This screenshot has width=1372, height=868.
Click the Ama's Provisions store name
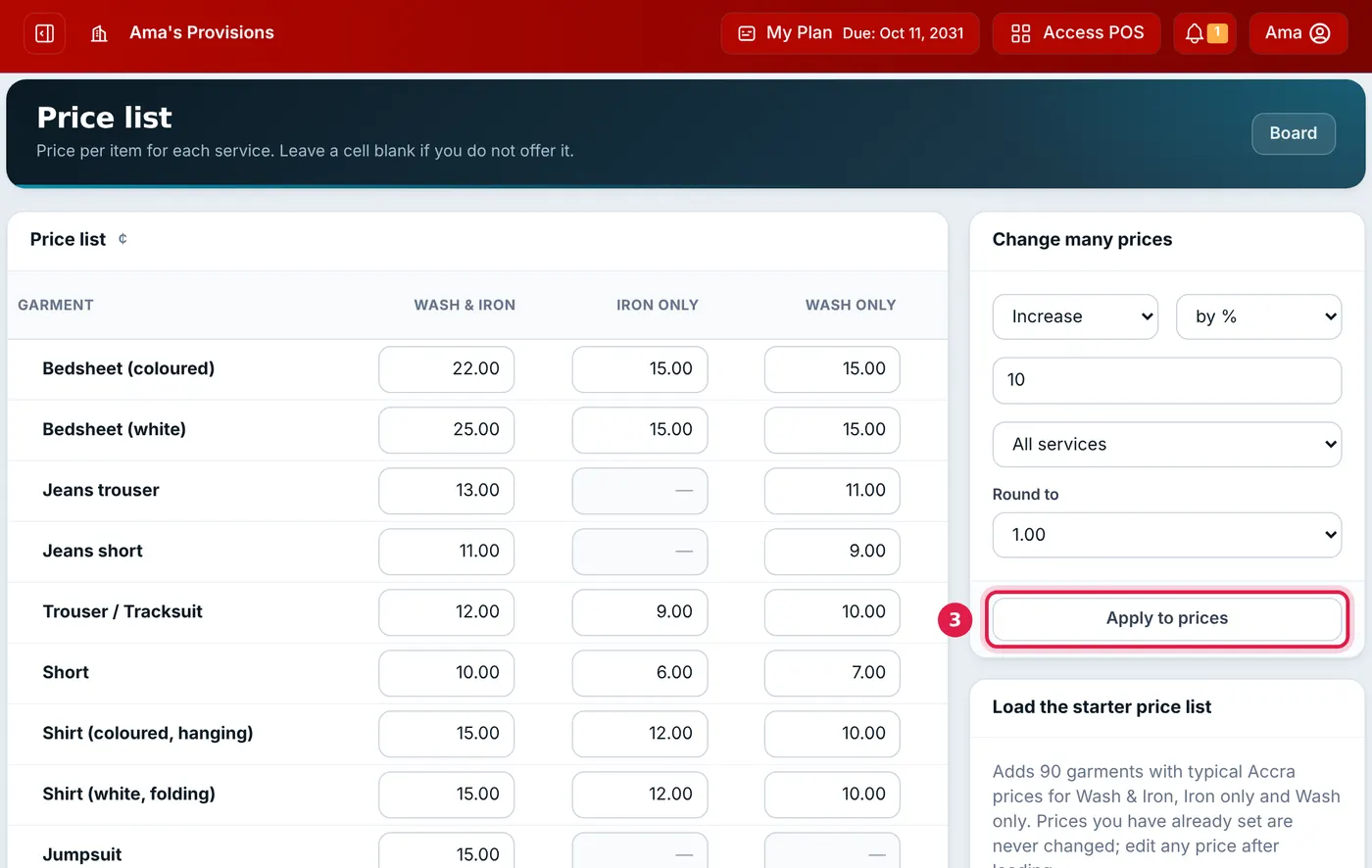click(x=202, y=32)
